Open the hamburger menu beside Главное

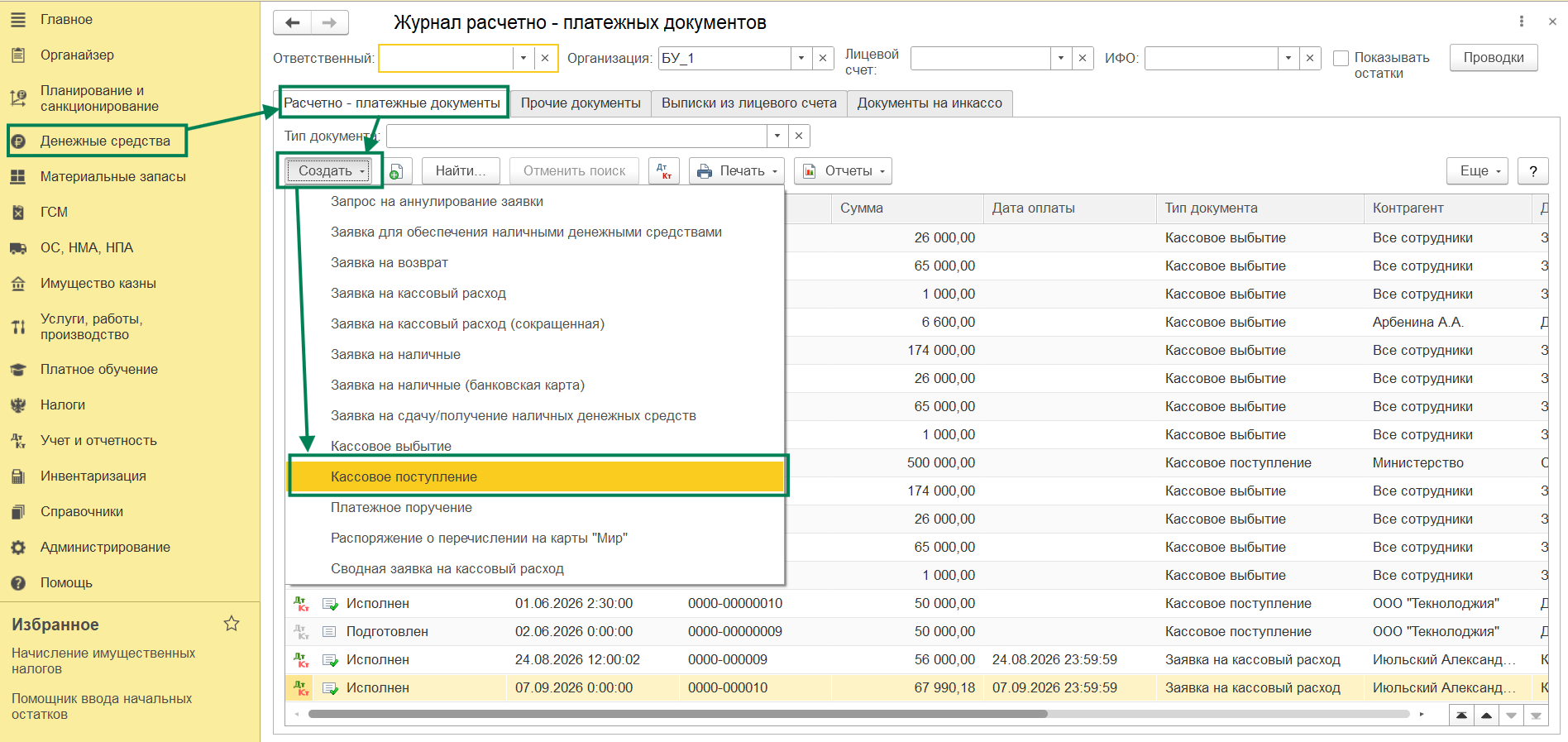tap(18, 19)
